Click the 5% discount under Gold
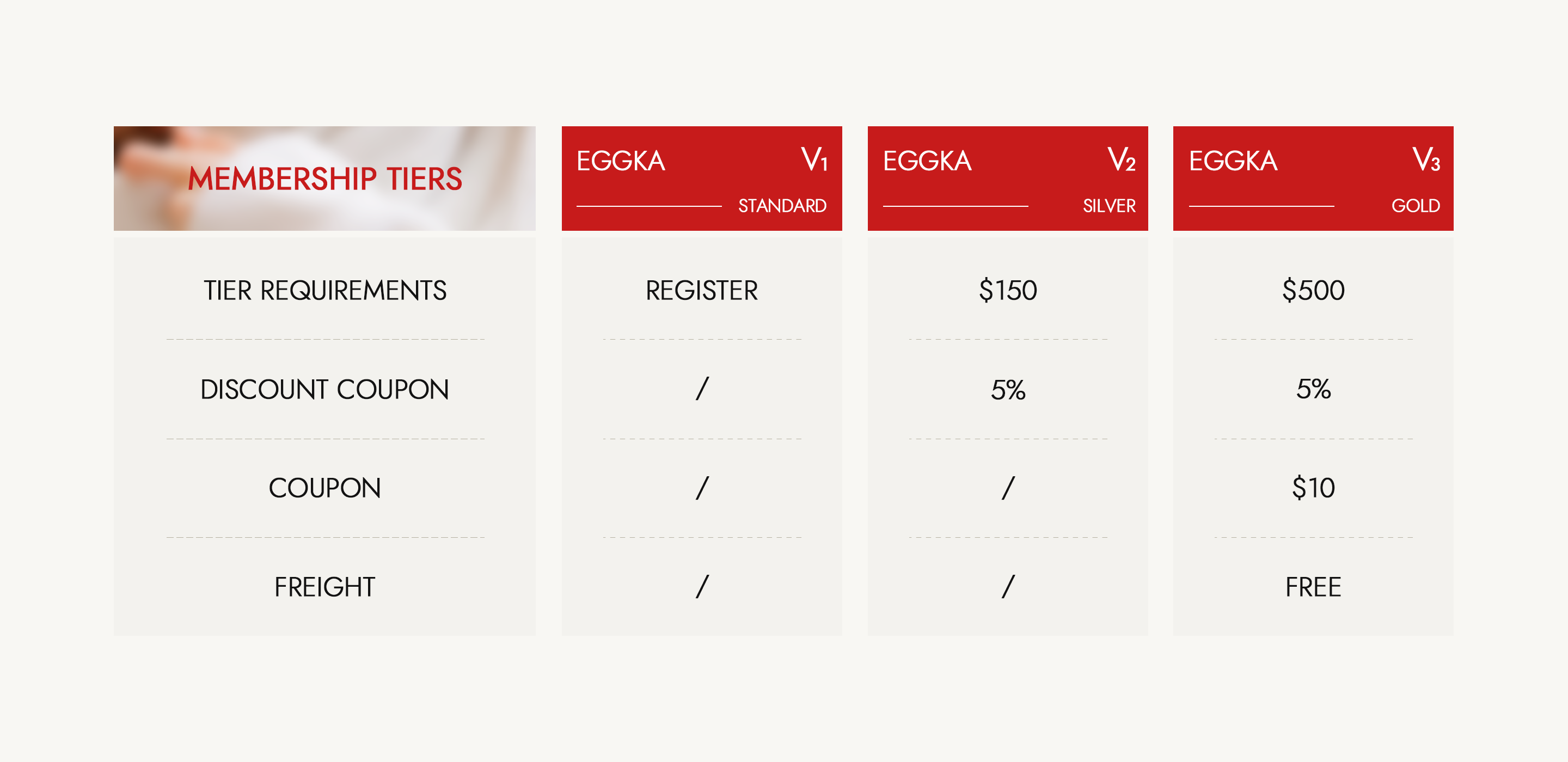The width and height of the screenshot is (1568, 762). (1313, 390)
